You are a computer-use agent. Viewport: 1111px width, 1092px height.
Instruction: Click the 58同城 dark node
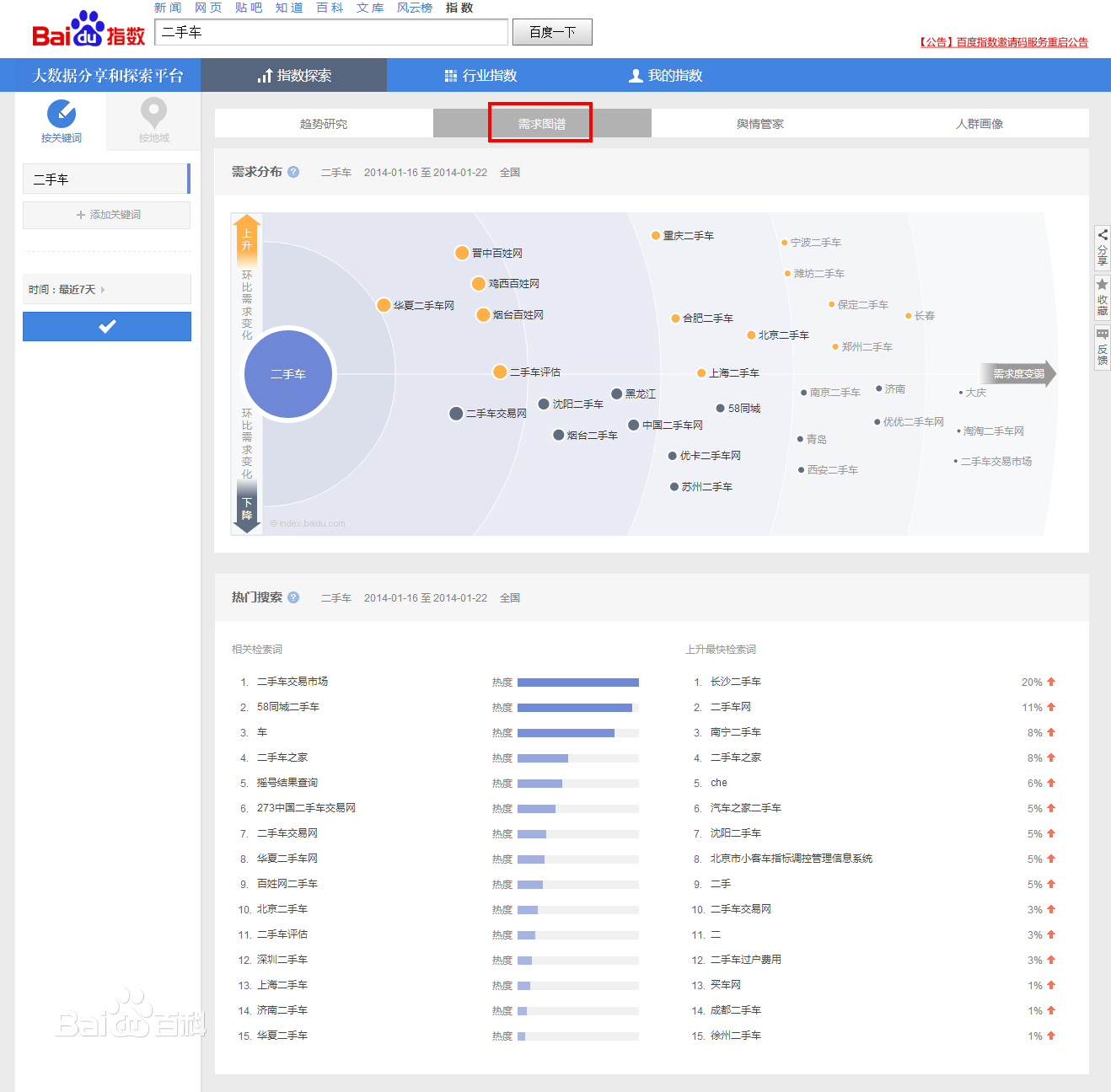[721, 409]
